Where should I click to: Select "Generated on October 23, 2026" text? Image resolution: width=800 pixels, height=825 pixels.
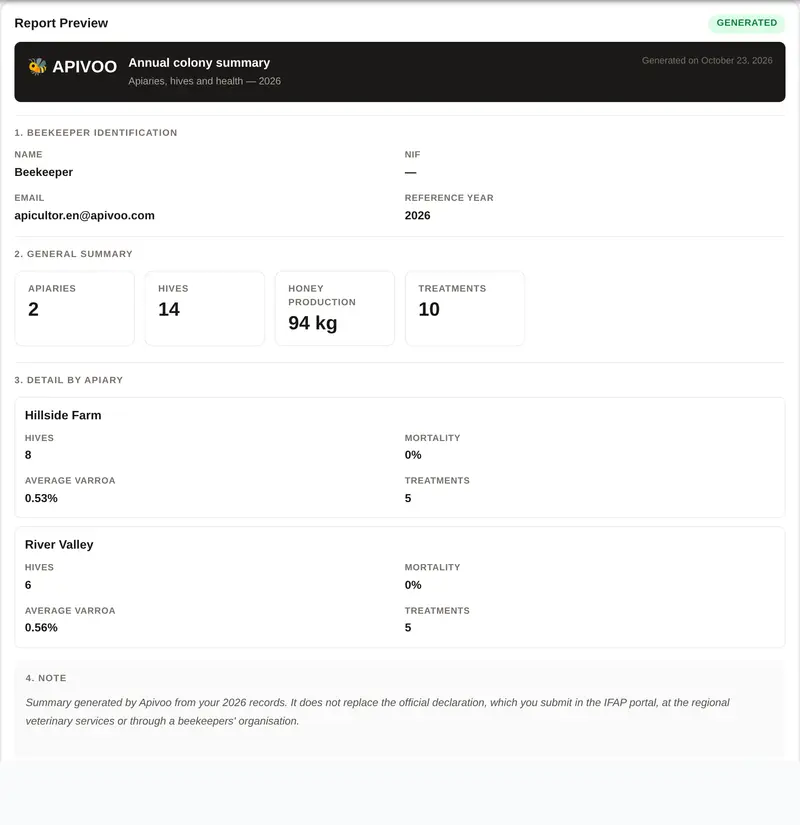(707, 61)
